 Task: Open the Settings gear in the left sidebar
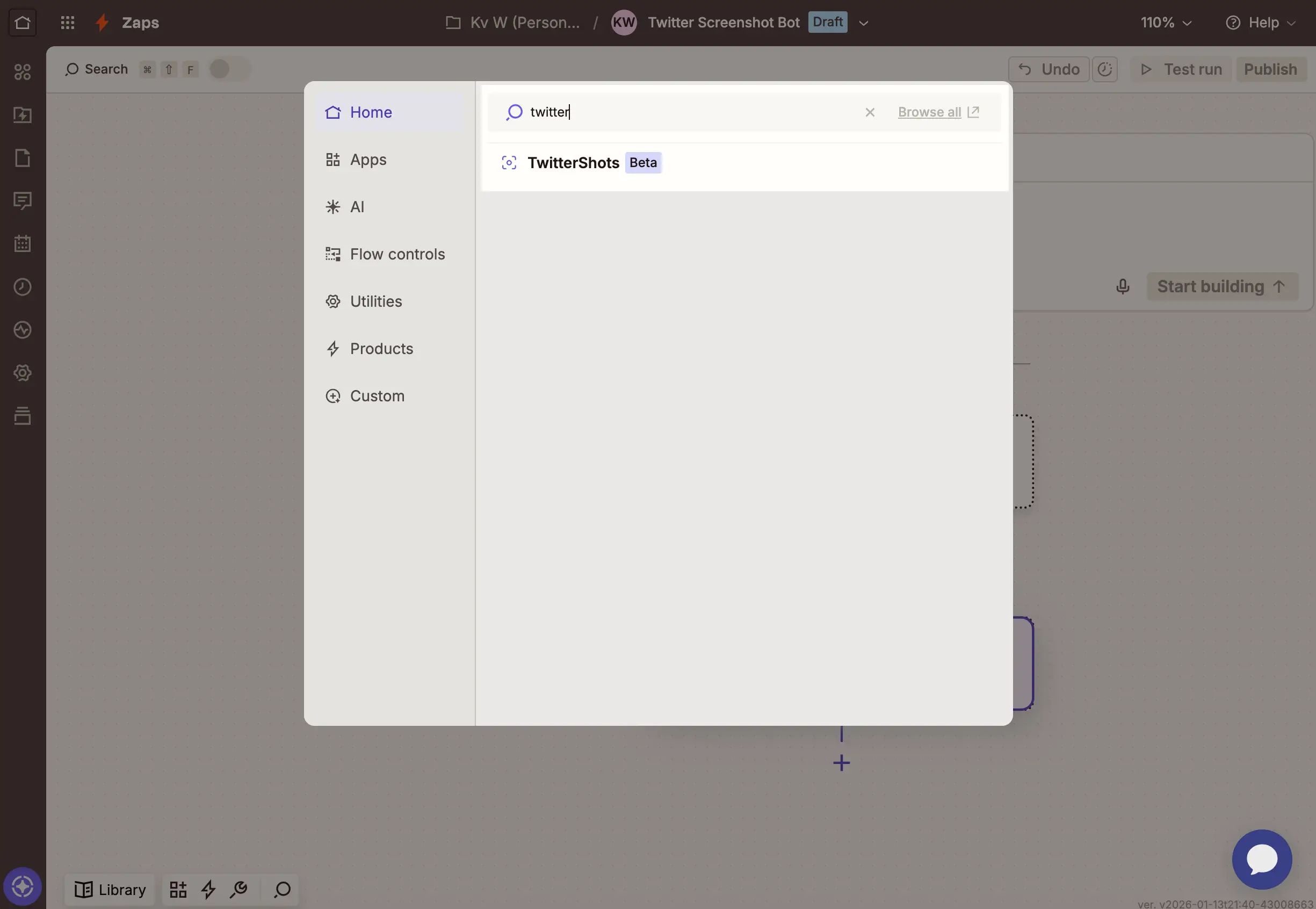(22, 373)
